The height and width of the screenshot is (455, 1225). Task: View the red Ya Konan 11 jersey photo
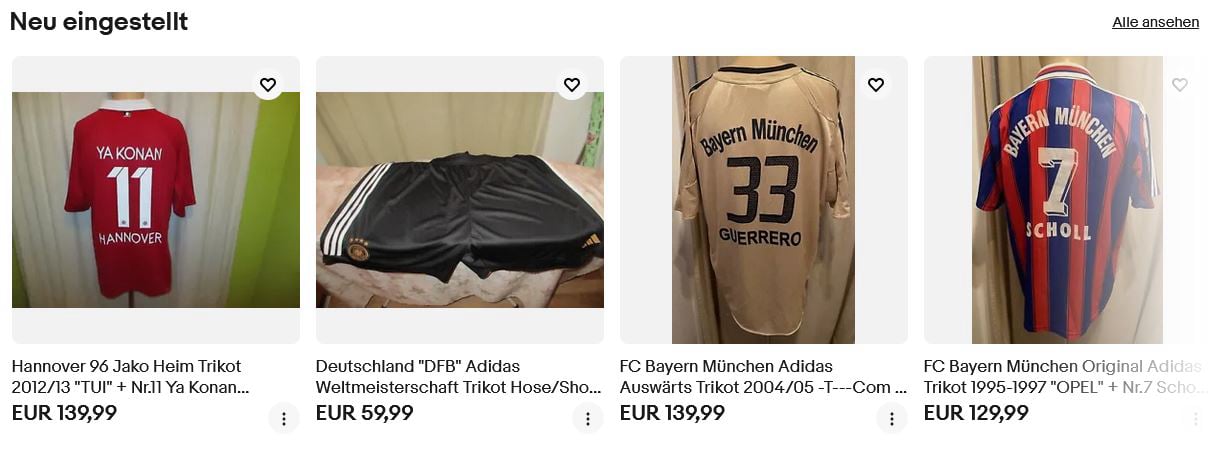pos(156,200)
